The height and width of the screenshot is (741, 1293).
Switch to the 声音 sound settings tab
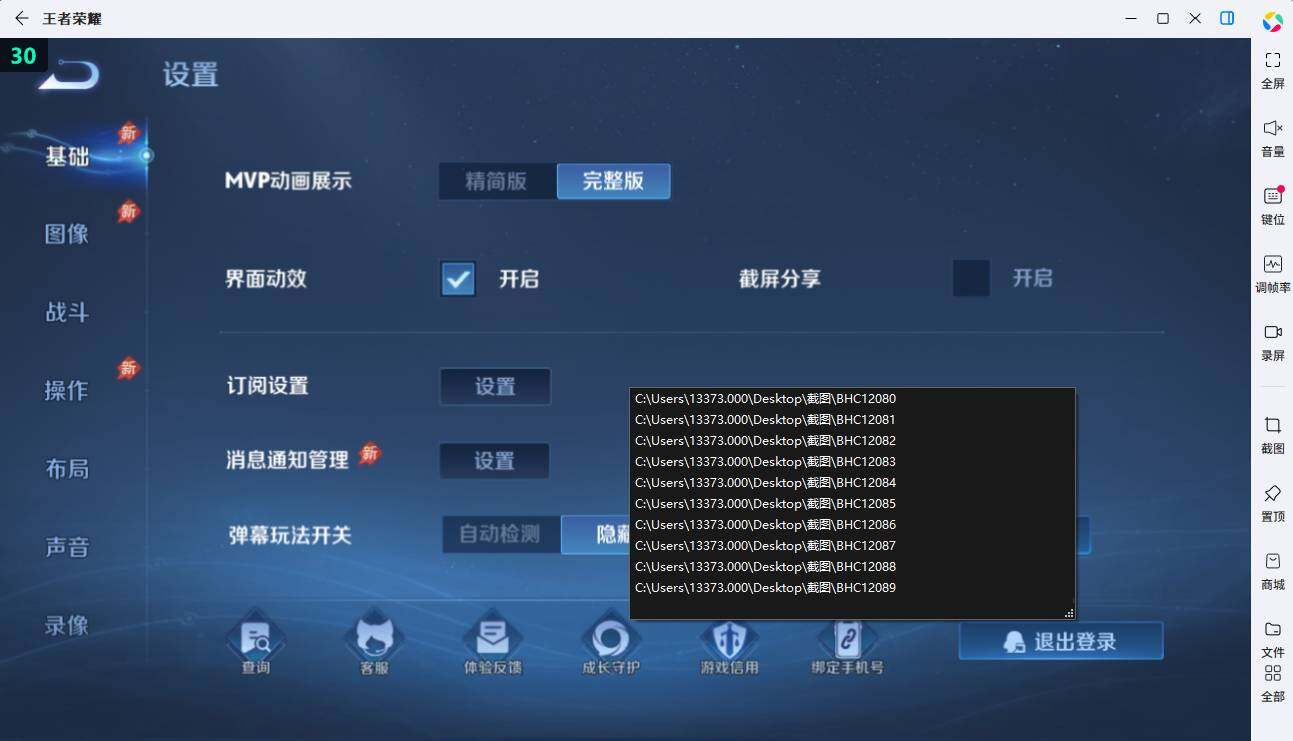66,546
